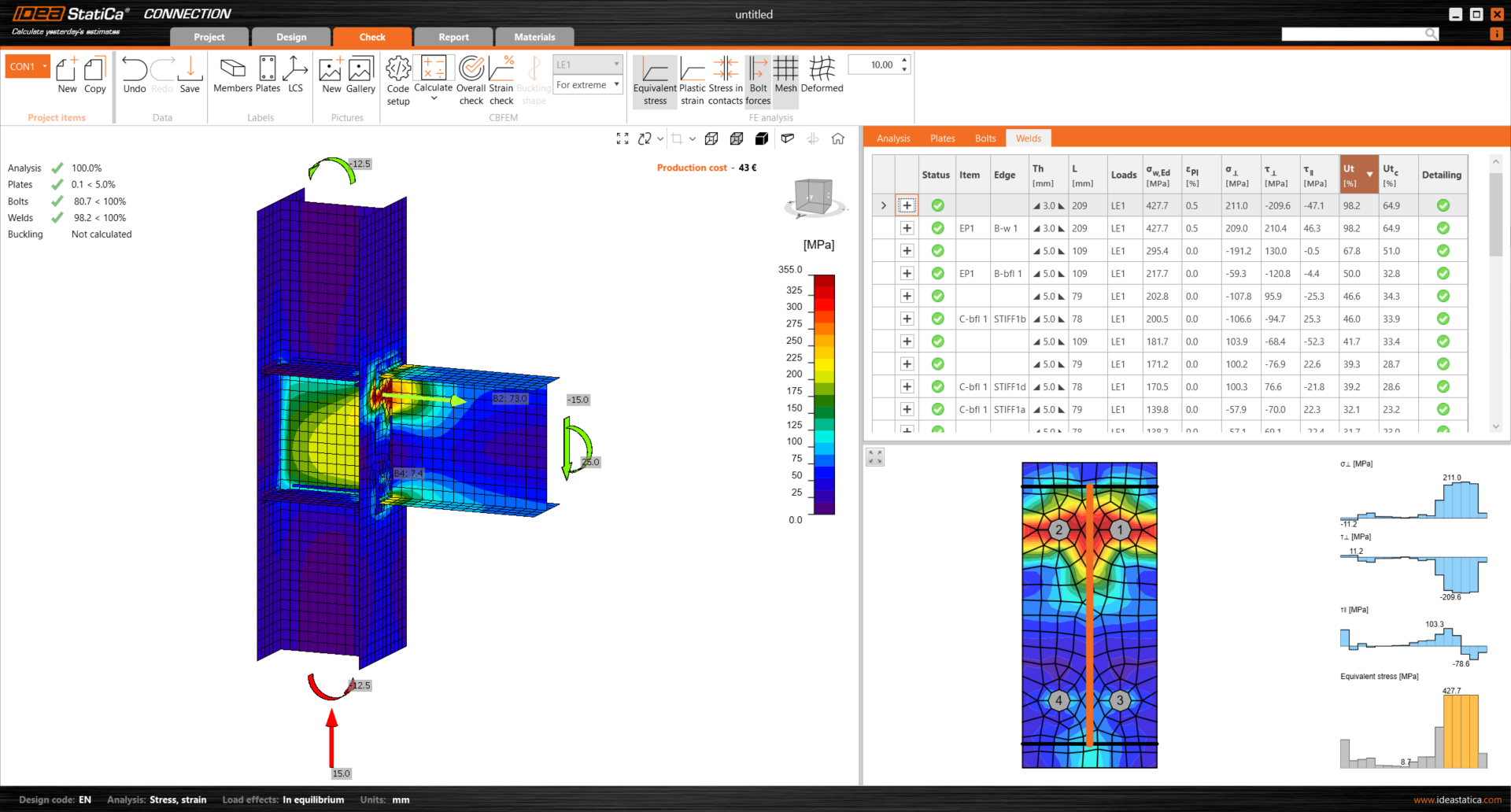Open the Design ribbon tab
The width and height of the screenshot is (1511, 812).
291,37
